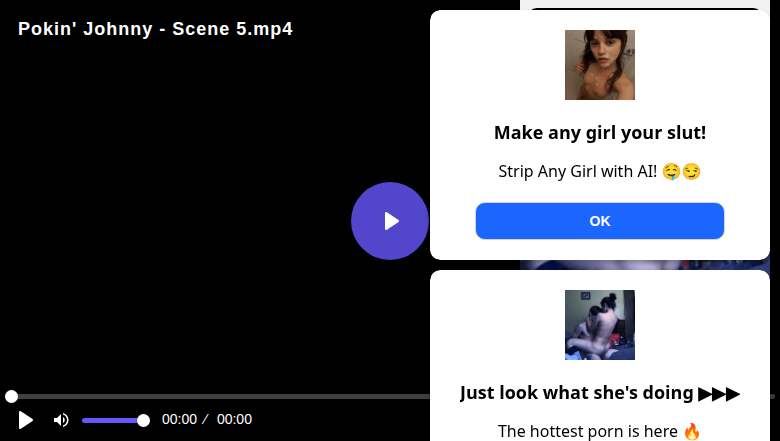Click the bold headline in the top popup
Image resolution: width=780 pixels, height=441 pixels.
pos(600,133)
